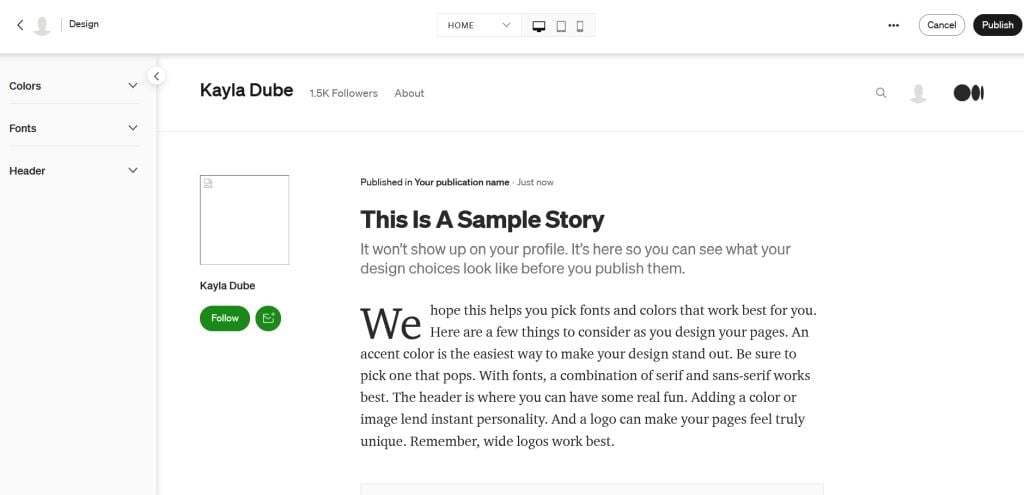This screenshot has width=1024, height=495.
Task: Click profile avatar in preview header
Action: click(918, 93)
